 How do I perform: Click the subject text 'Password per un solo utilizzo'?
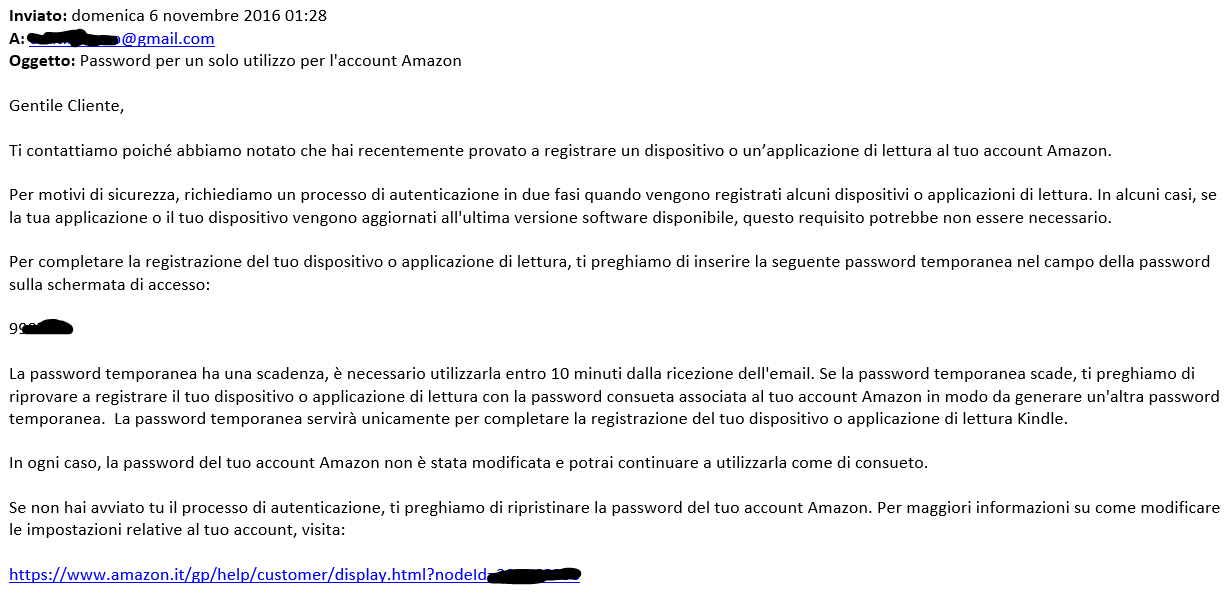pos(190,60)
